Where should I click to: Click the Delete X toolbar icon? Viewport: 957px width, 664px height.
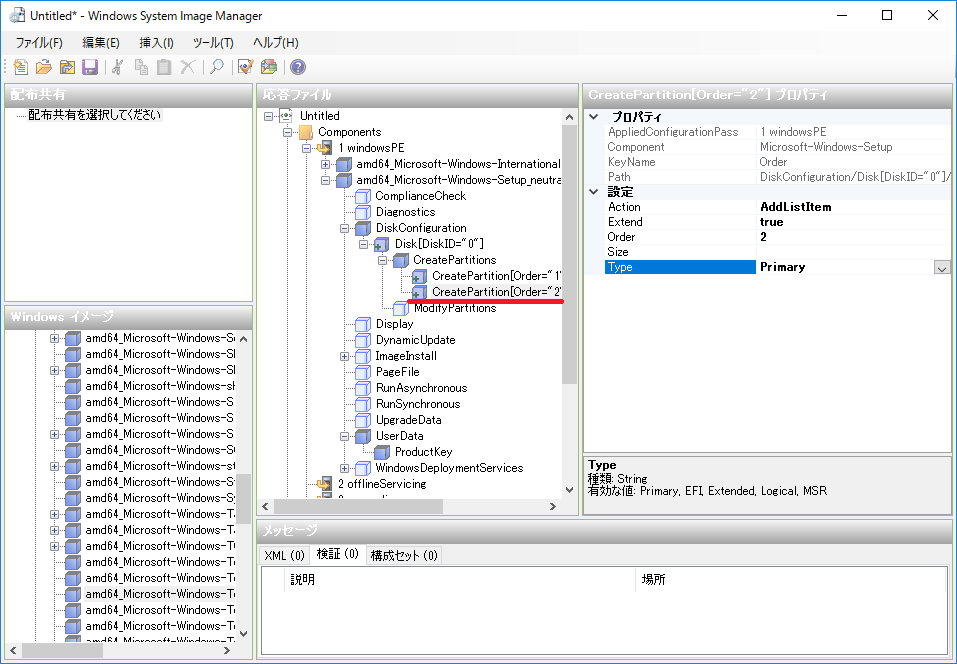click(x=188, y=67)
